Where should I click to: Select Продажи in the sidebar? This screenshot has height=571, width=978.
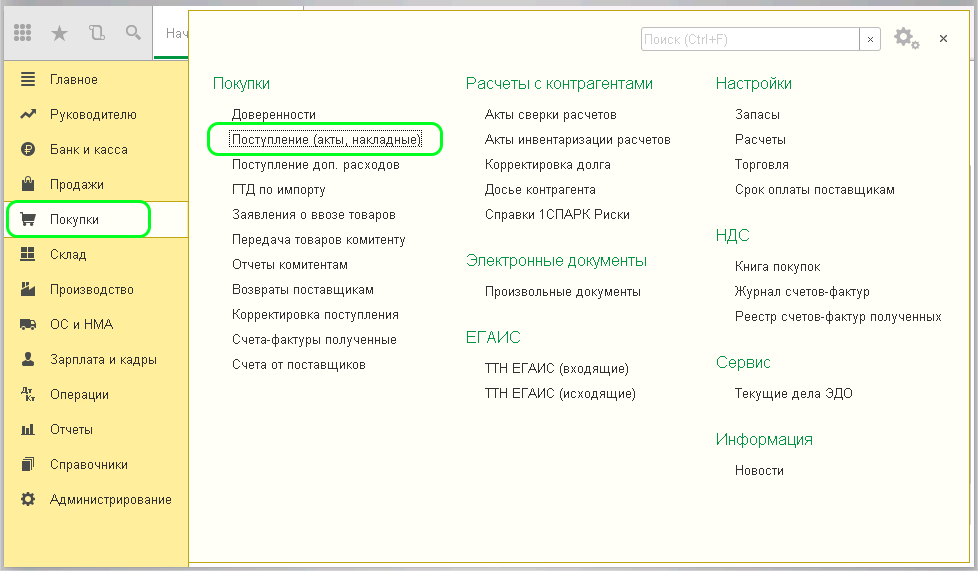click(76, 184)
